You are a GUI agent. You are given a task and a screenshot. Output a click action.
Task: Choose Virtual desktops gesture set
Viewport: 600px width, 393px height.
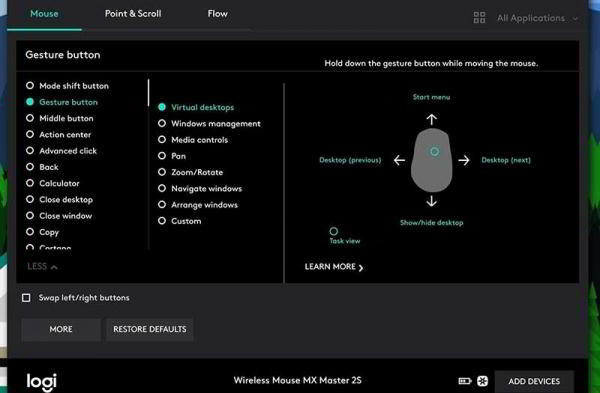(196, 108)
